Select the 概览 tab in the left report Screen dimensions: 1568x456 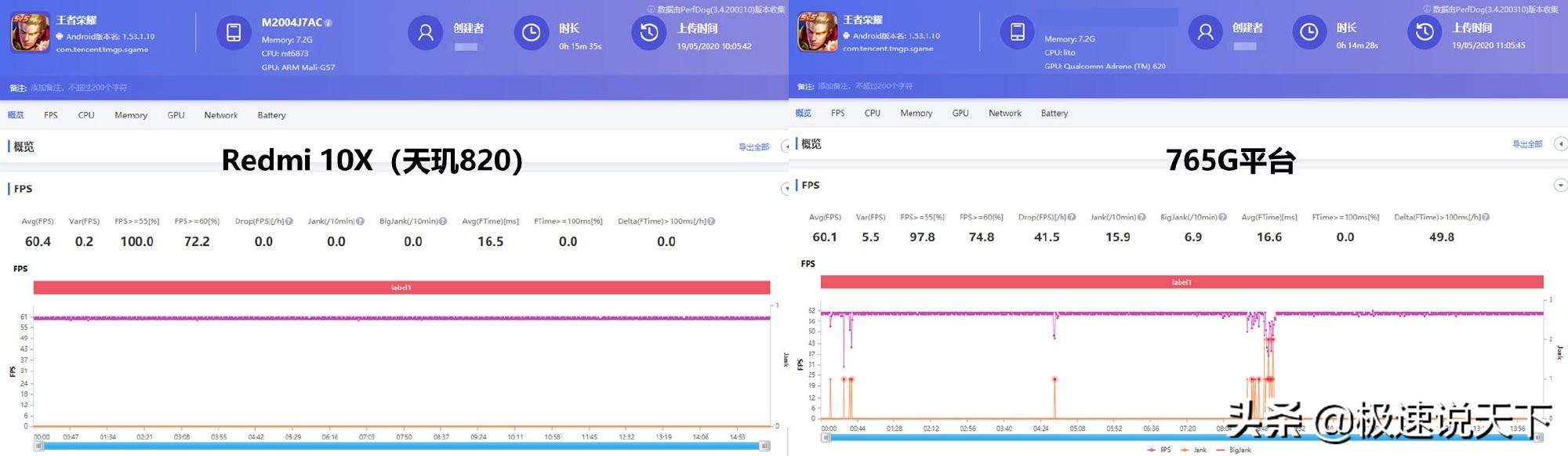coord(16,115)
